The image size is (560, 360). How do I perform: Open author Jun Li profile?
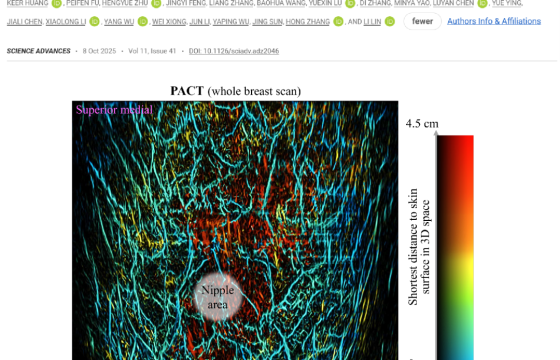pyautogui.click(x=200, y=22)
